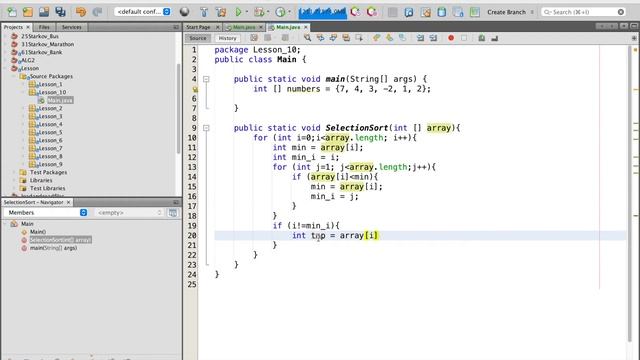Click Find Previous Occurrence icon

point(320,38)
